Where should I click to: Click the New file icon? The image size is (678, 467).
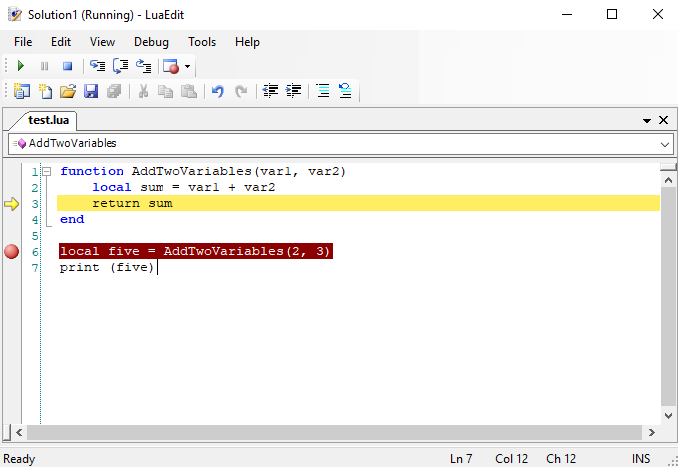point(45,91)
